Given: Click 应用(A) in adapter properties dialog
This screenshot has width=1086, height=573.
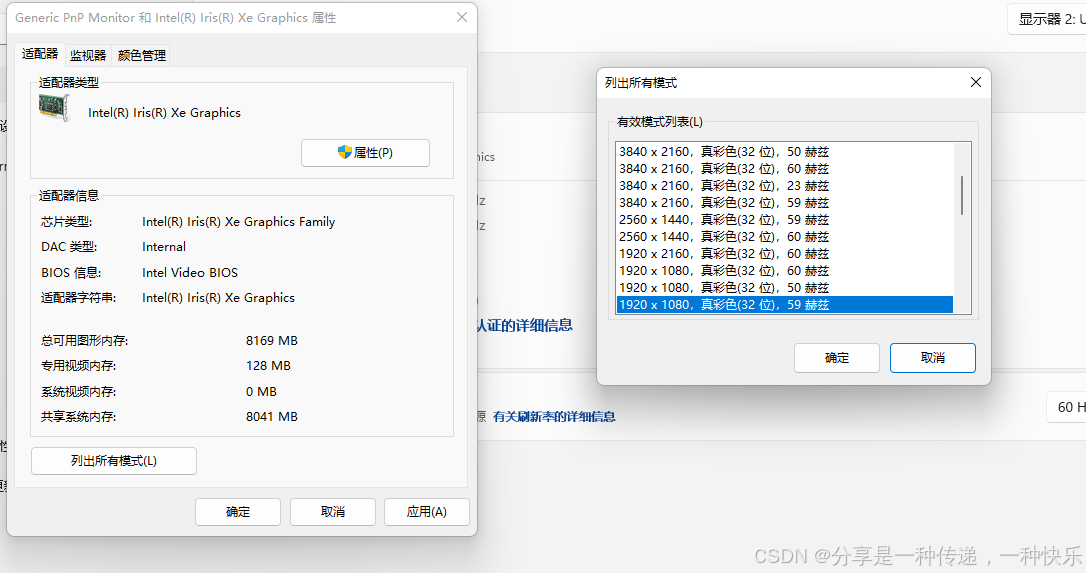Looking at the screenshot, I should (x=427, y=512).
